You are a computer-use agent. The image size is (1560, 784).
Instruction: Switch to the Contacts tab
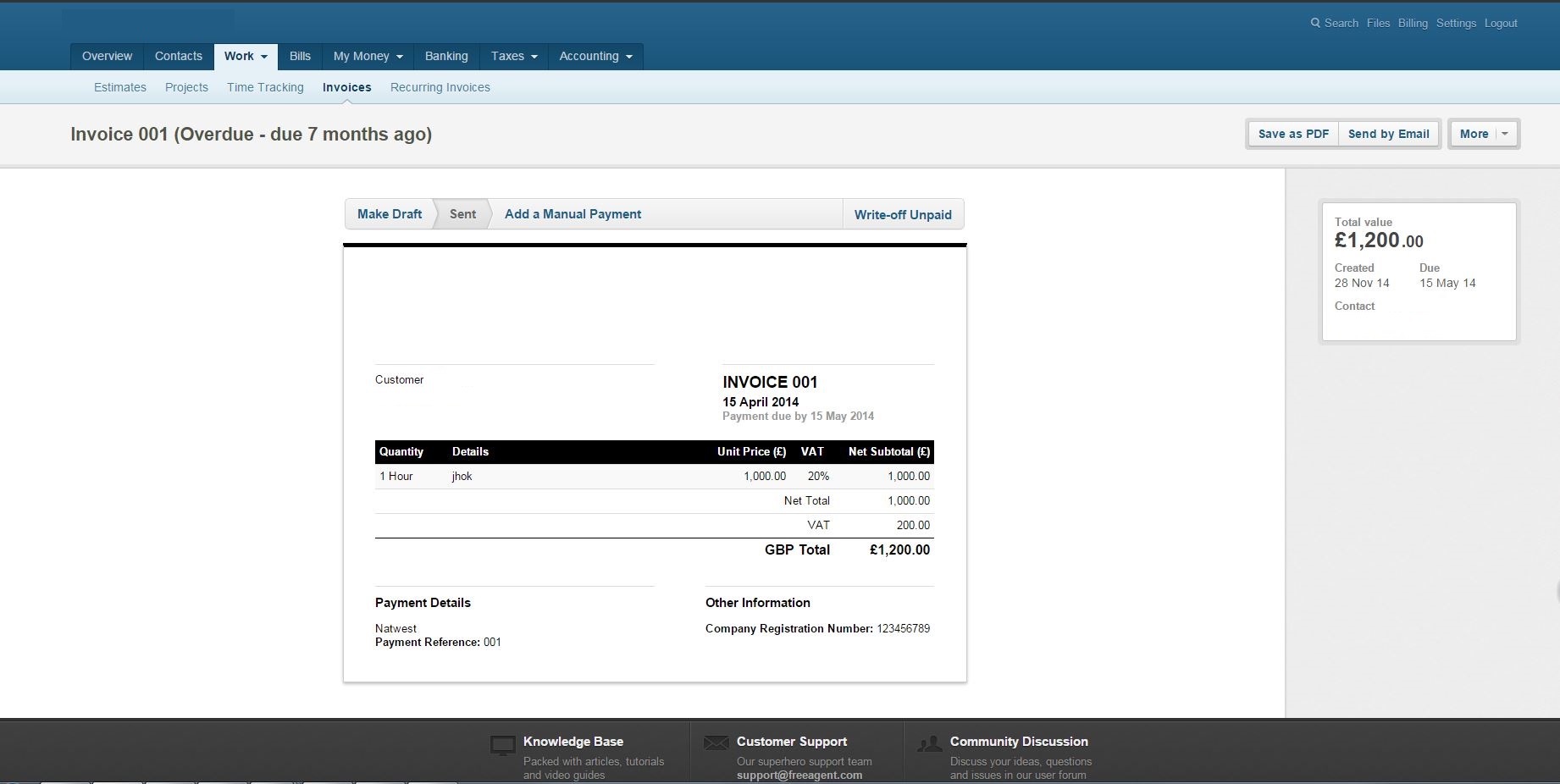pyautogui.click(x=179, y=56)
